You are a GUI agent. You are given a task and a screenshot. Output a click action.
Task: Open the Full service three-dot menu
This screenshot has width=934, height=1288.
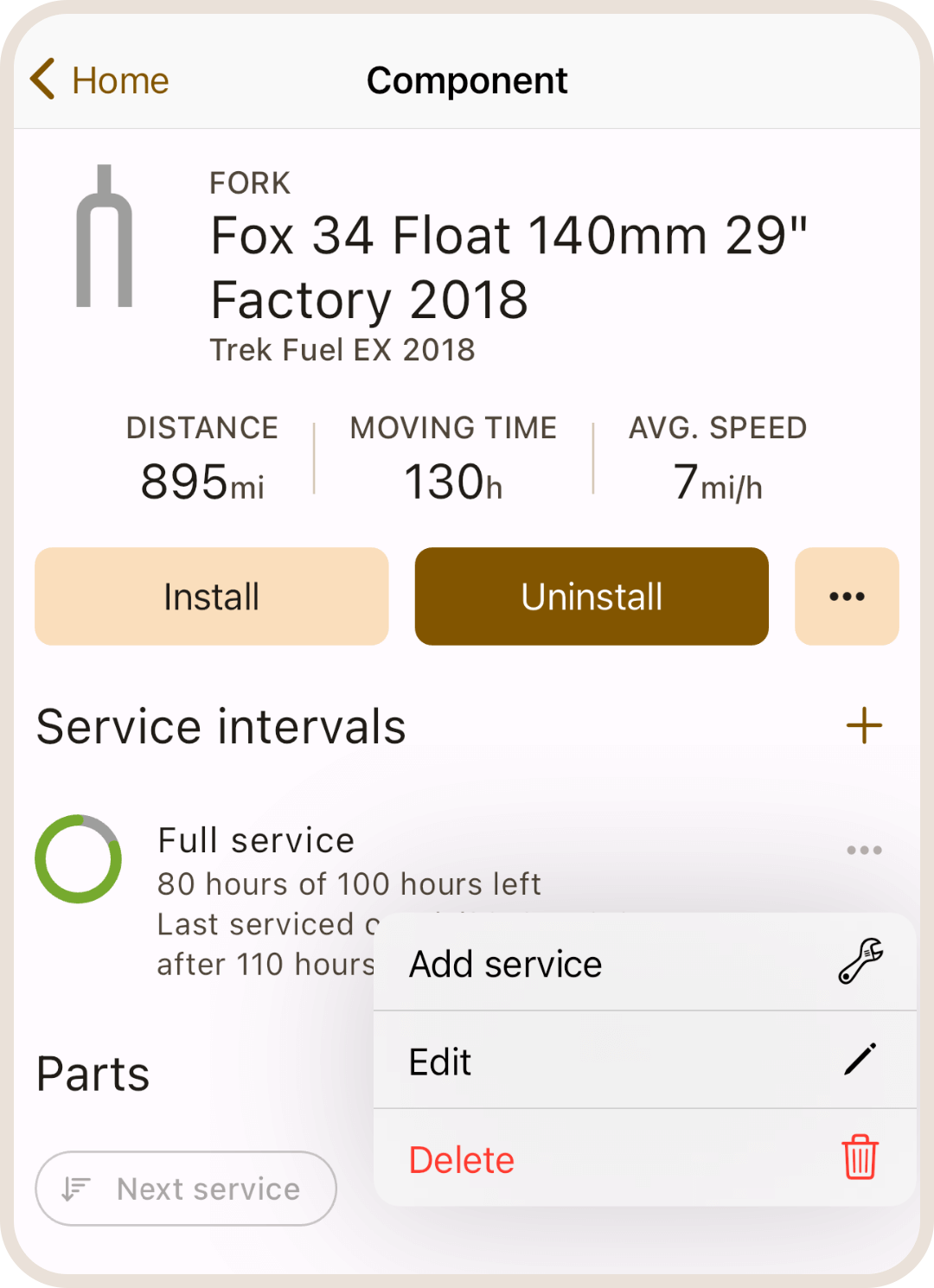[864, 851]
